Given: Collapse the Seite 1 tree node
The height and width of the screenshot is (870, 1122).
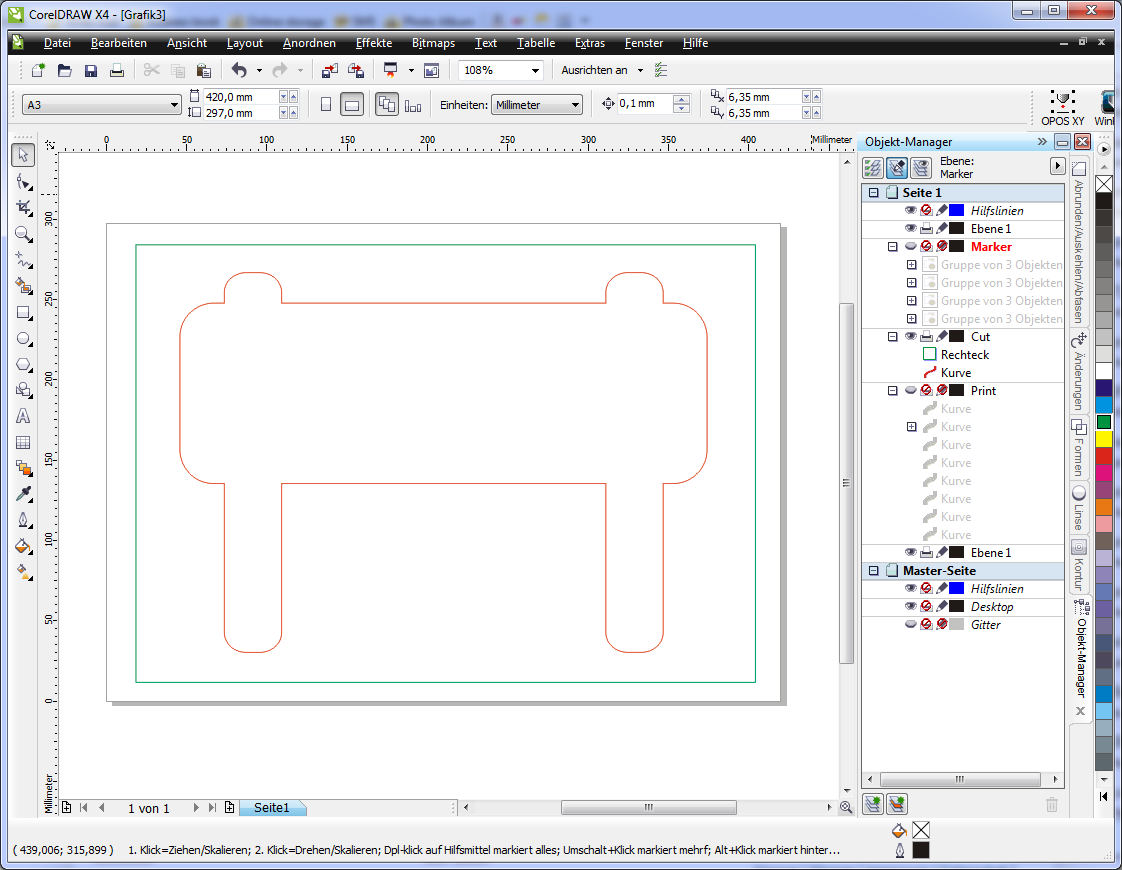Looking at the screenshot, I should coord(873,193).
